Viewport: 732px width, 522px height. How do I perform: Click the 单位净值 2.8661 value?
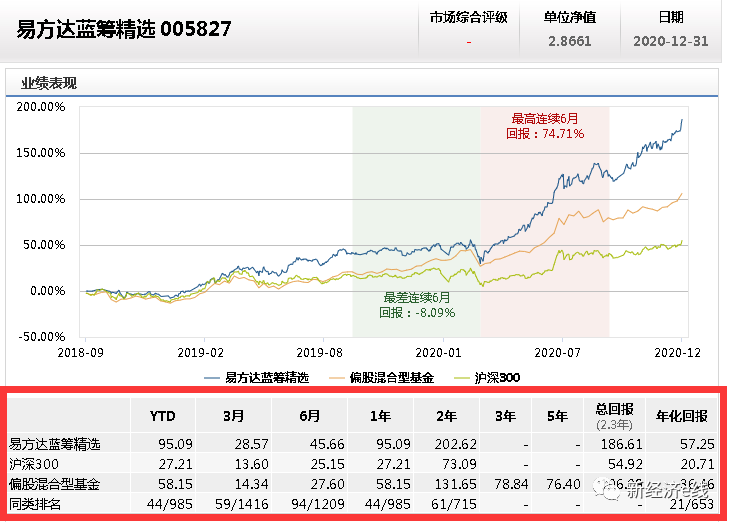click(570, 41)
